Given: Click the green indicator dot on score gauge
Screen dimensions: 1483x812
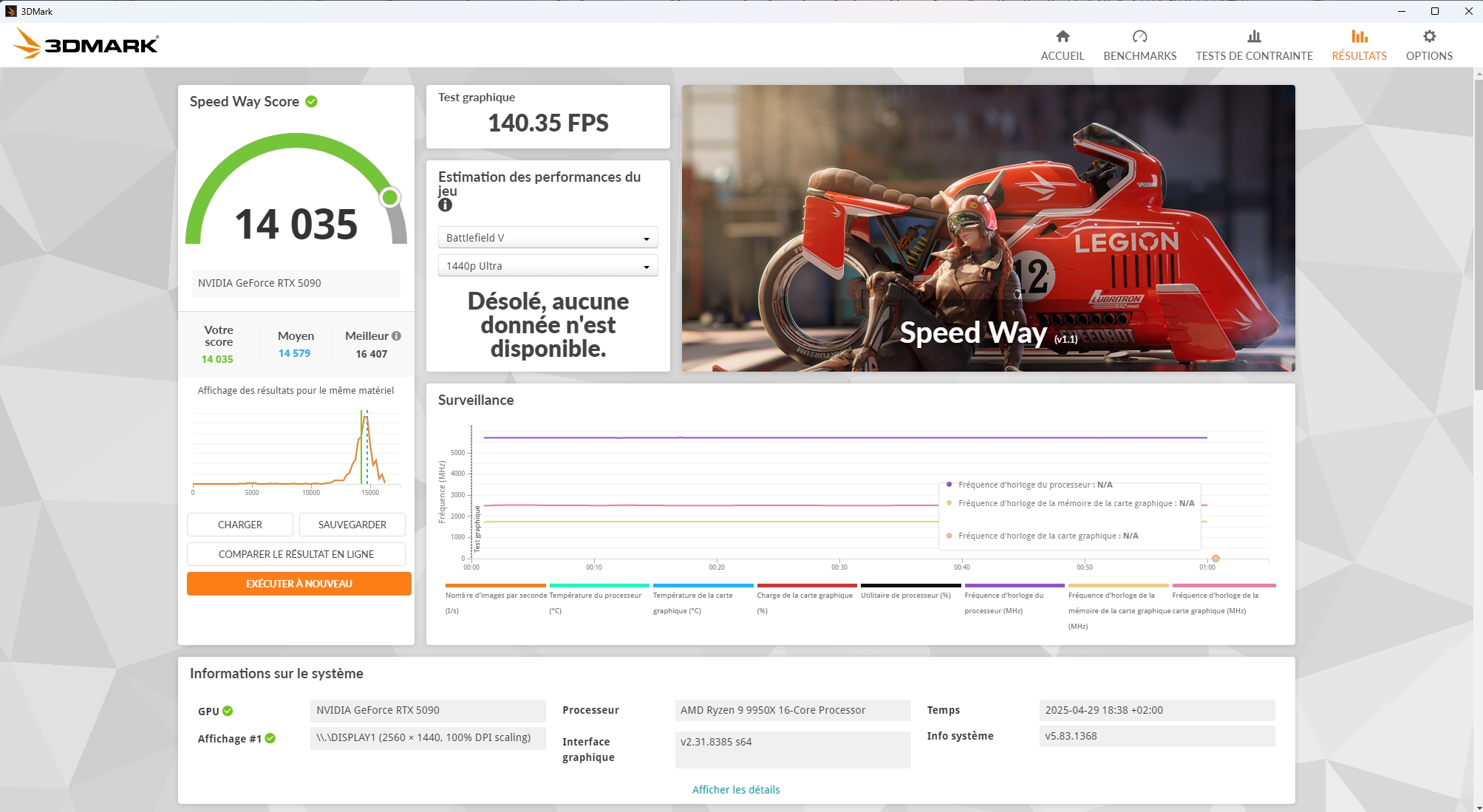Looking at the screenshot, I should pyautogui.click(x=390, y=197).
